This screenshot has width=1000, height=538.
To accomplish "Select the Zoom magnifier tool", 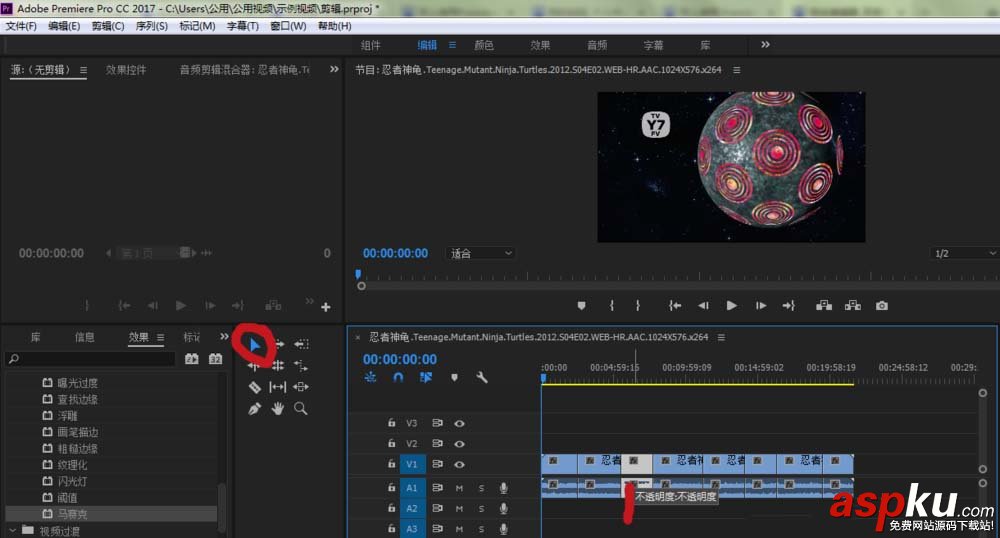I will coord(300,409).
